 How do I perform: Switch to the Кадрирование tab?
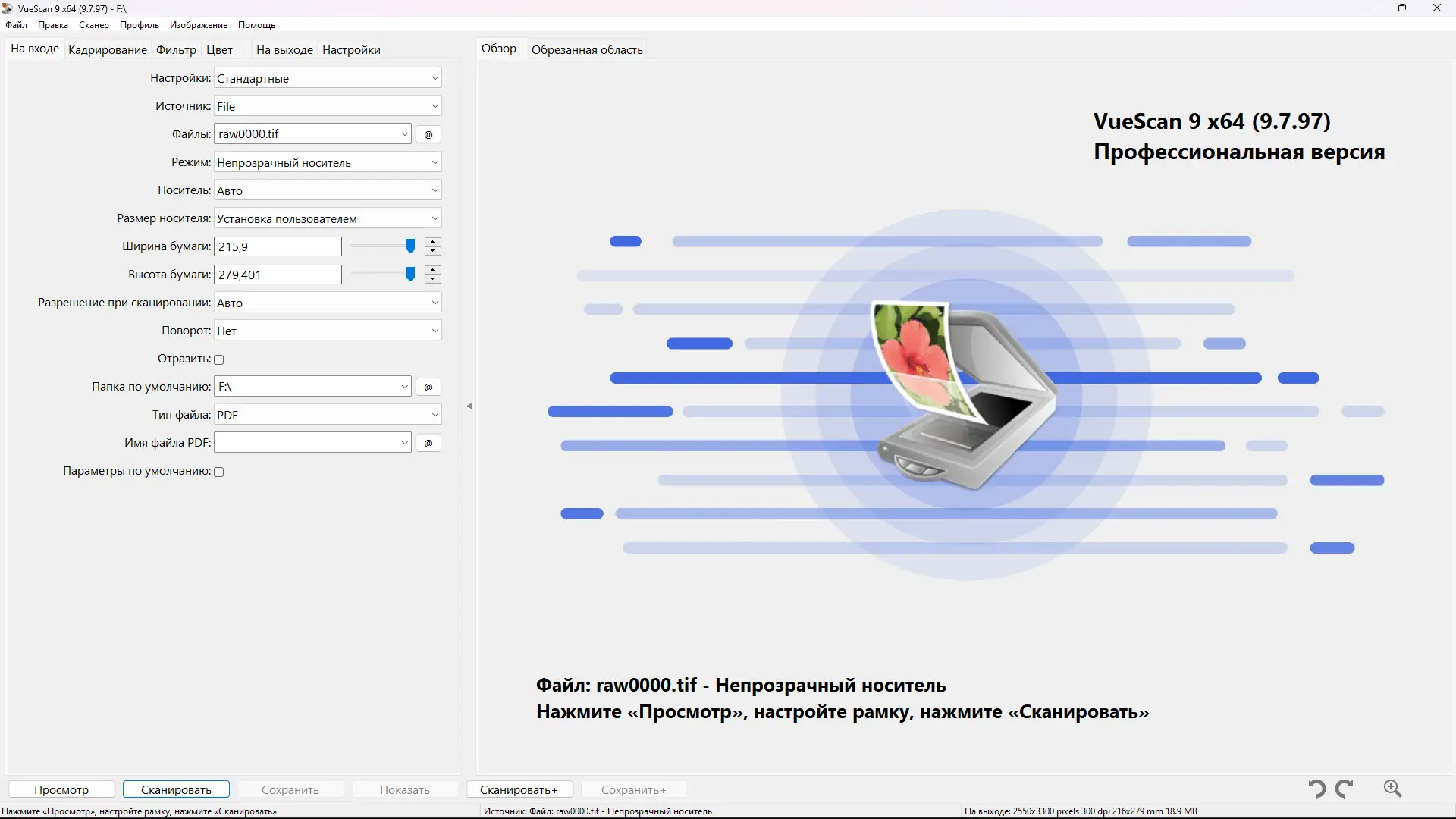[x=108, y=50]
